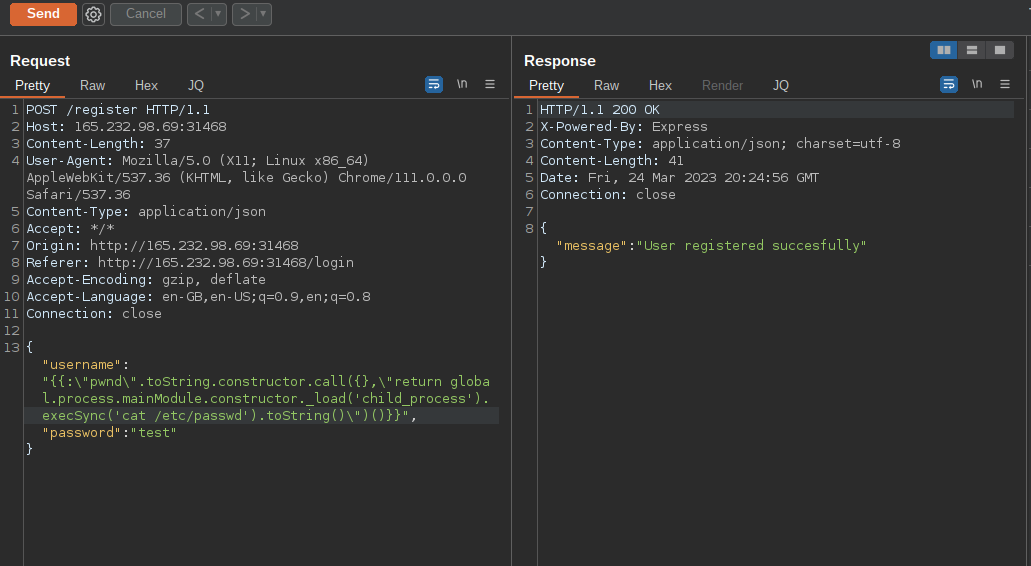Click the Cancel button
Image resolution: width=1031 pixels, height=566 pixels.
(146, 14)
